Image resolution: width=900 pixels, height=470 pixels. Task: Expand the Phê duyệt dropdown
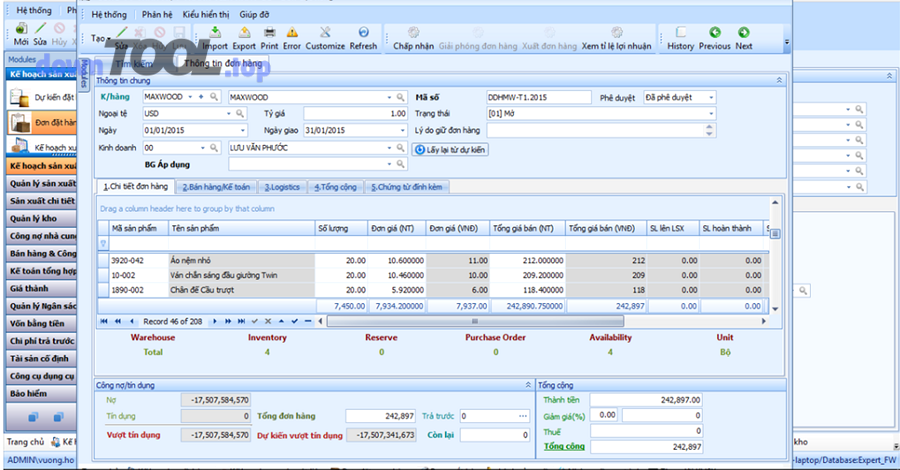[711, 98]
